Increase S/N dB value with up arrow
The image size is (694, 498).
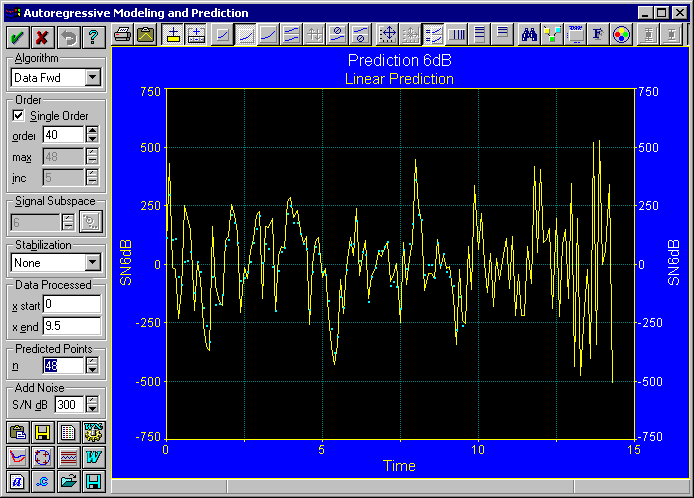tap(92, 400)
